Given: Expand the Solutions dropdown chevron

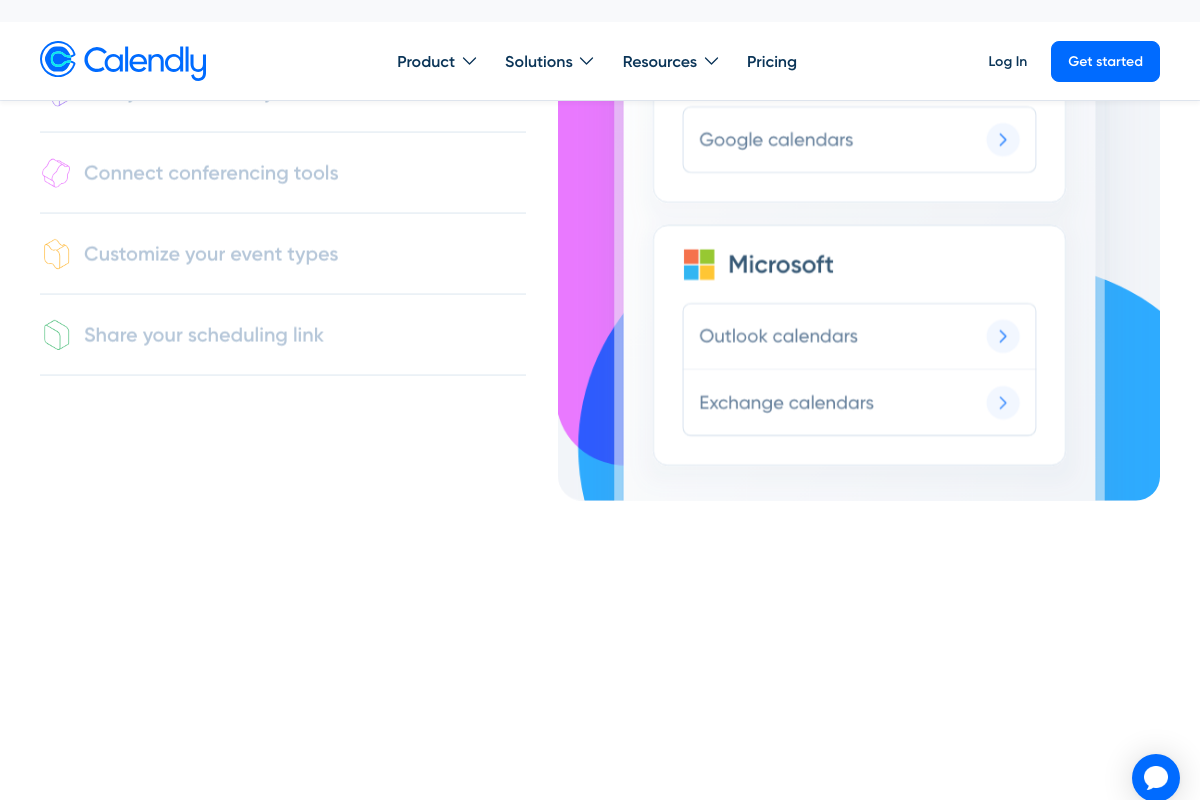Looking at the screenshot, I should point(587,62).
